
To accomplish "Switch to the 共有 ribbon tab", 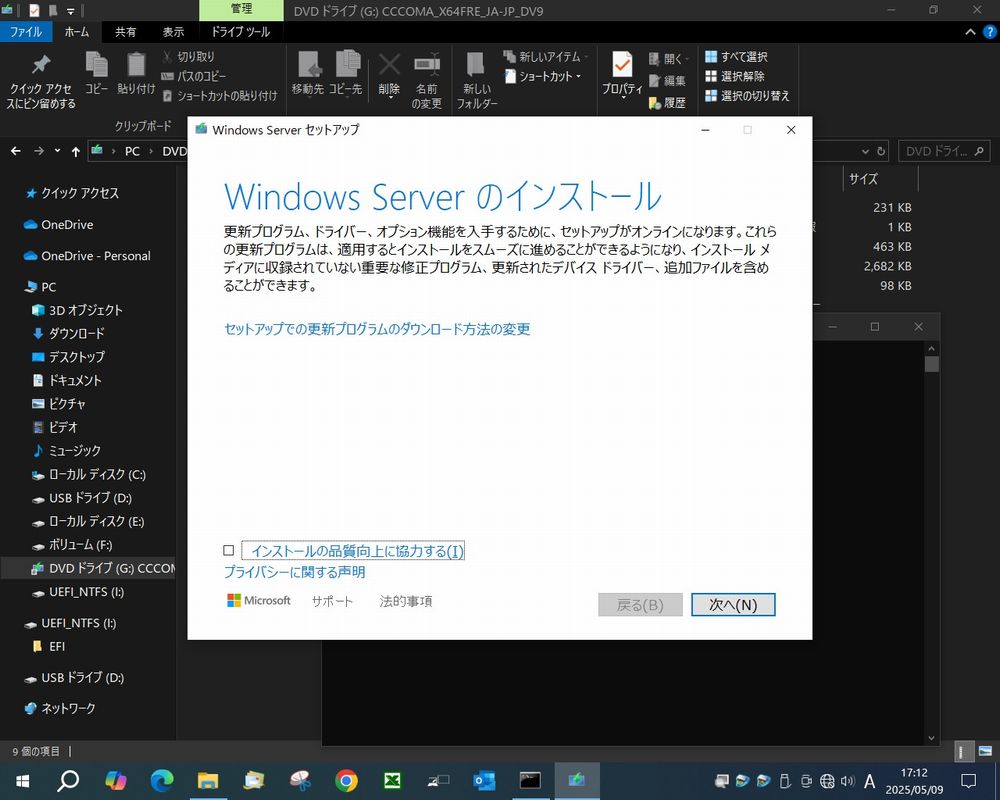I will coord(125,32).
